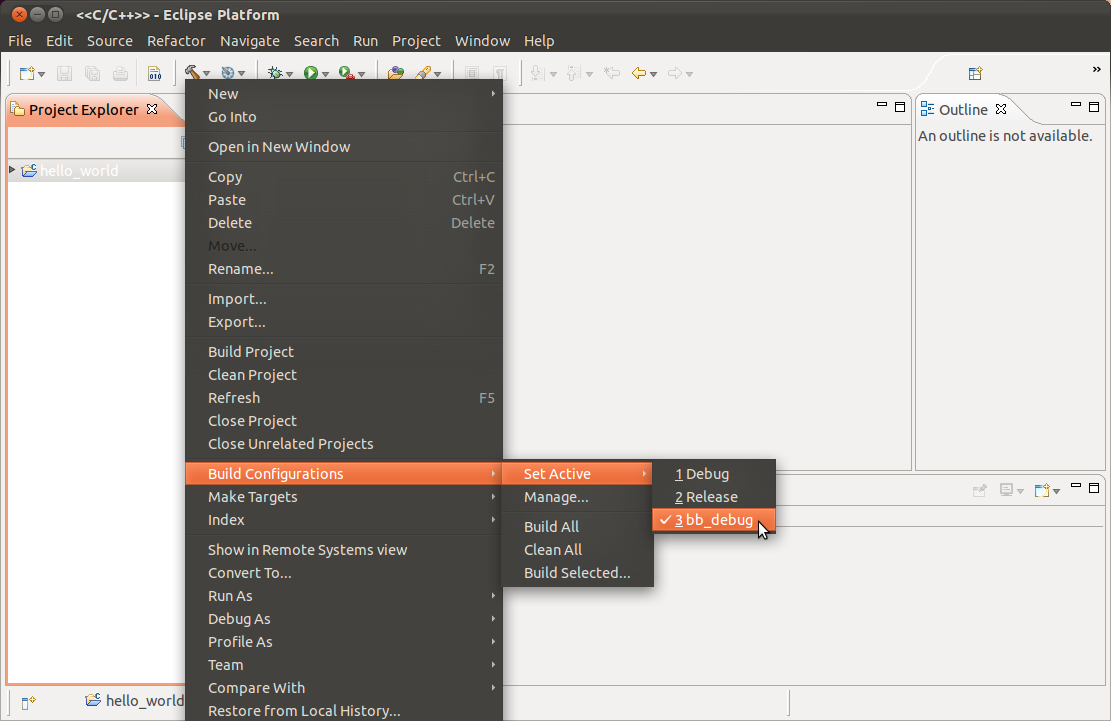The image size is (1111, 721).
Task: Click the Print toolbar icon
Action: coord(120,73)
